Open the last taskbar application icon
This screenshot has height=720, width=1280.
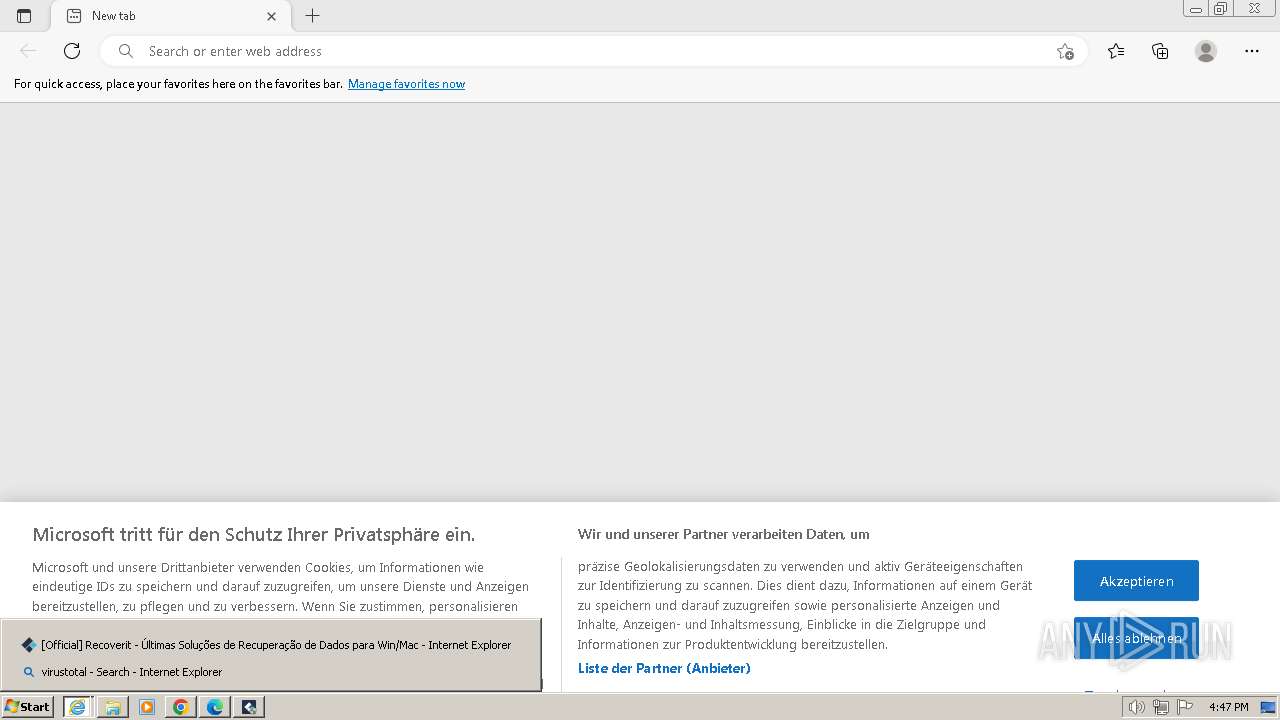[249, 707]
